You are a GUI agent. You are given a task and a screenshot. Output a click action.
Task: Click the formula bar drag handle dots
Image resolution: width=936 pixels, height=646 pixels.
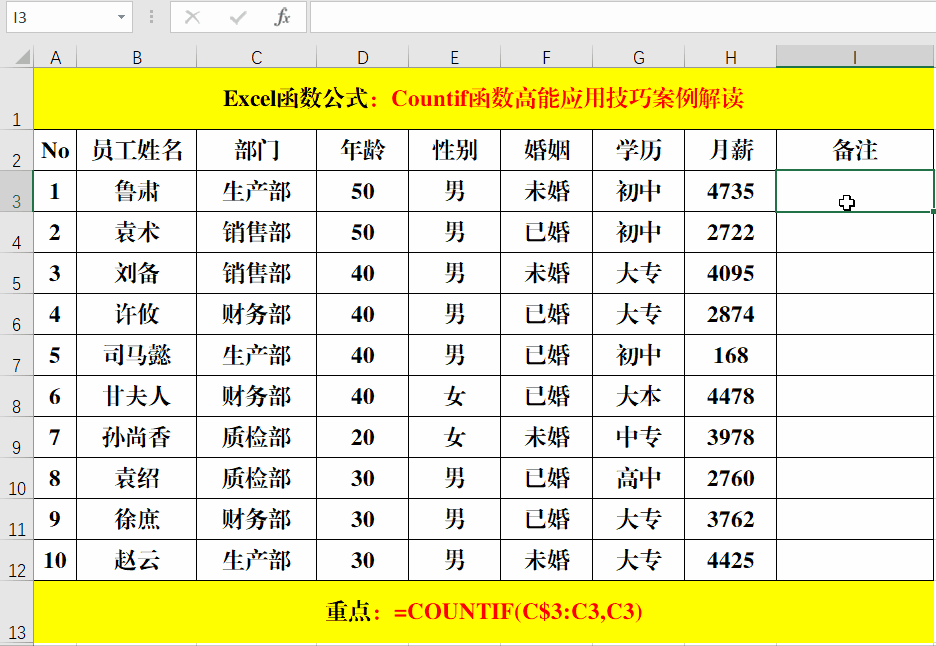(152, 17)
